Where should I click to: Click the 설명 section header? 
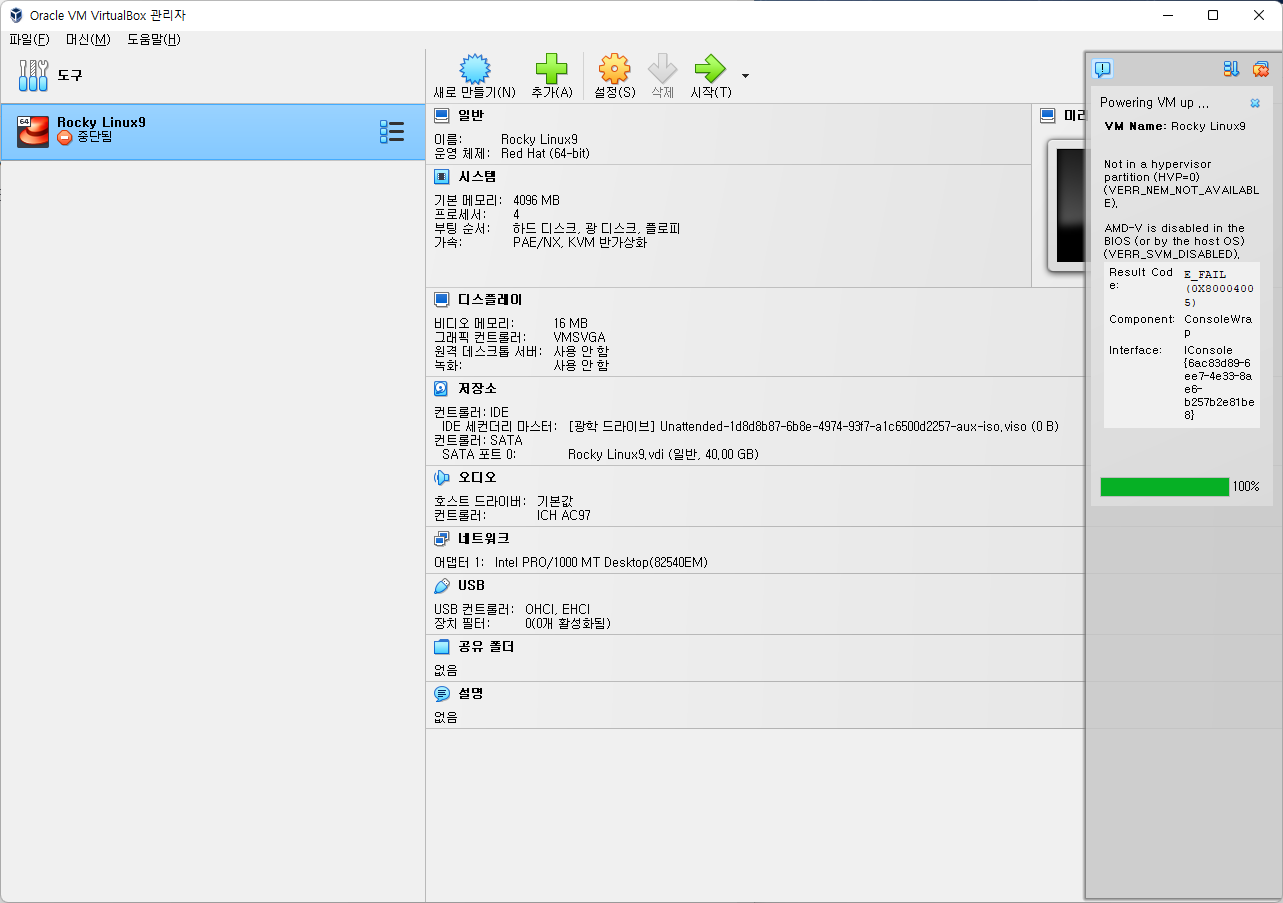471,693
